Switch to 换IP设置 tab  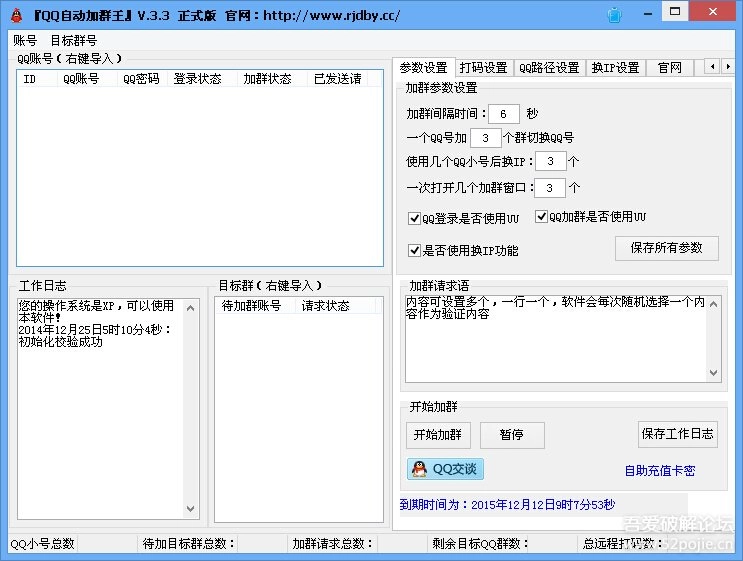tap(615, 68)
